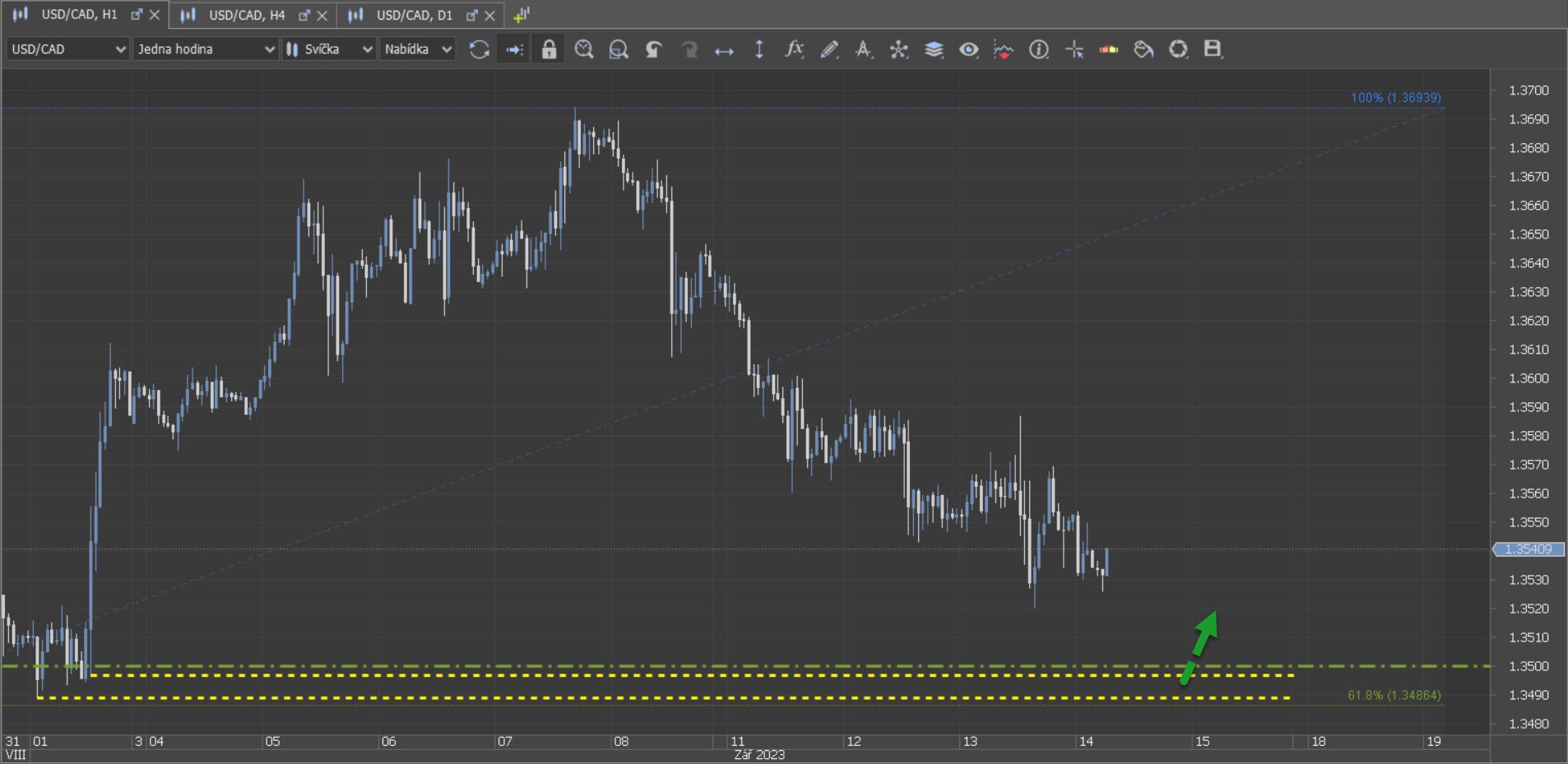Detach the USD/CAD, D1 tab into a window
Viewport: 1568px width, 764px height.
pyautogui.click(x=472, y=15)
